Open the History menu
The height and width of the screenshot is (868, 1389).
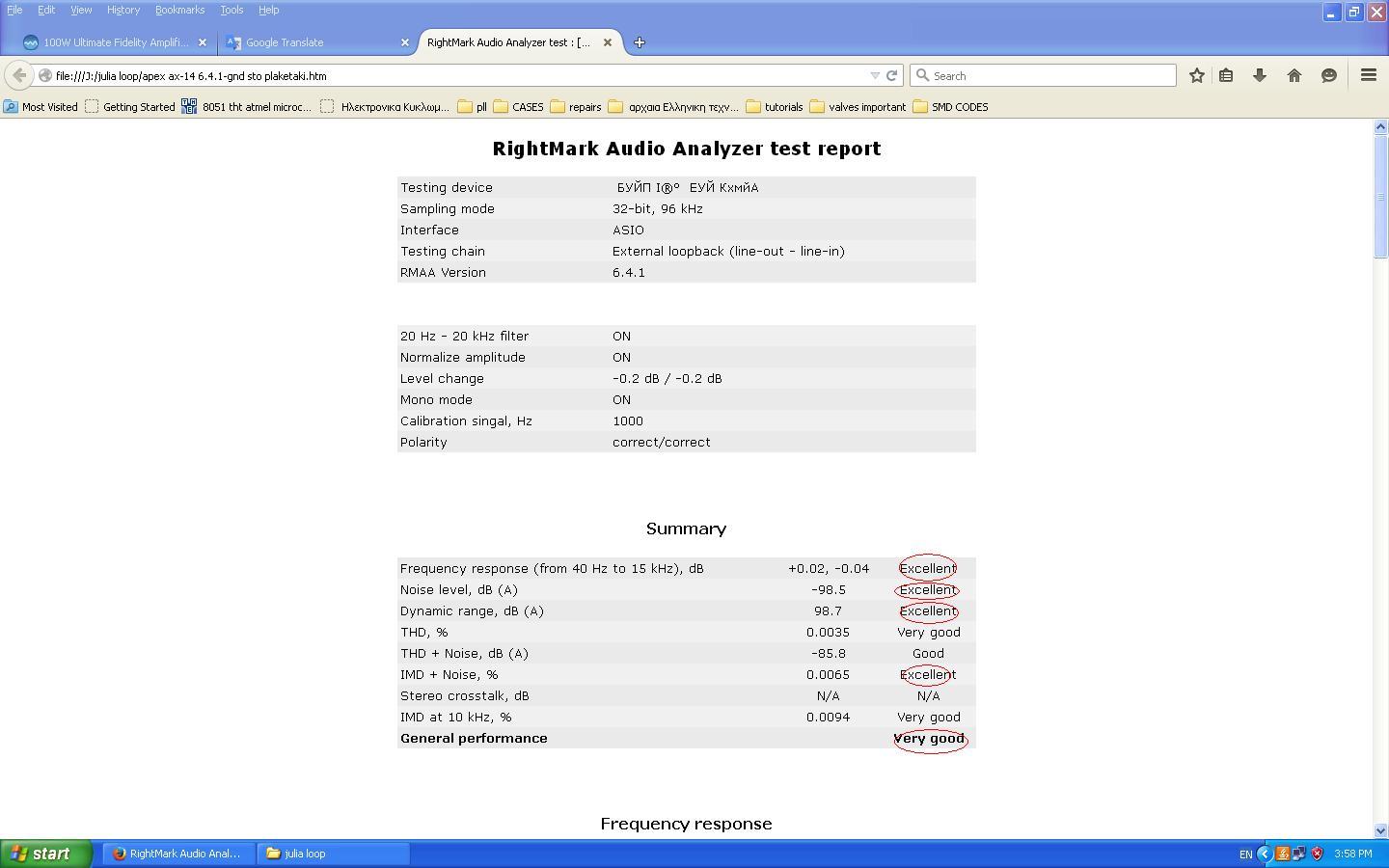click(x=123, y=10)
